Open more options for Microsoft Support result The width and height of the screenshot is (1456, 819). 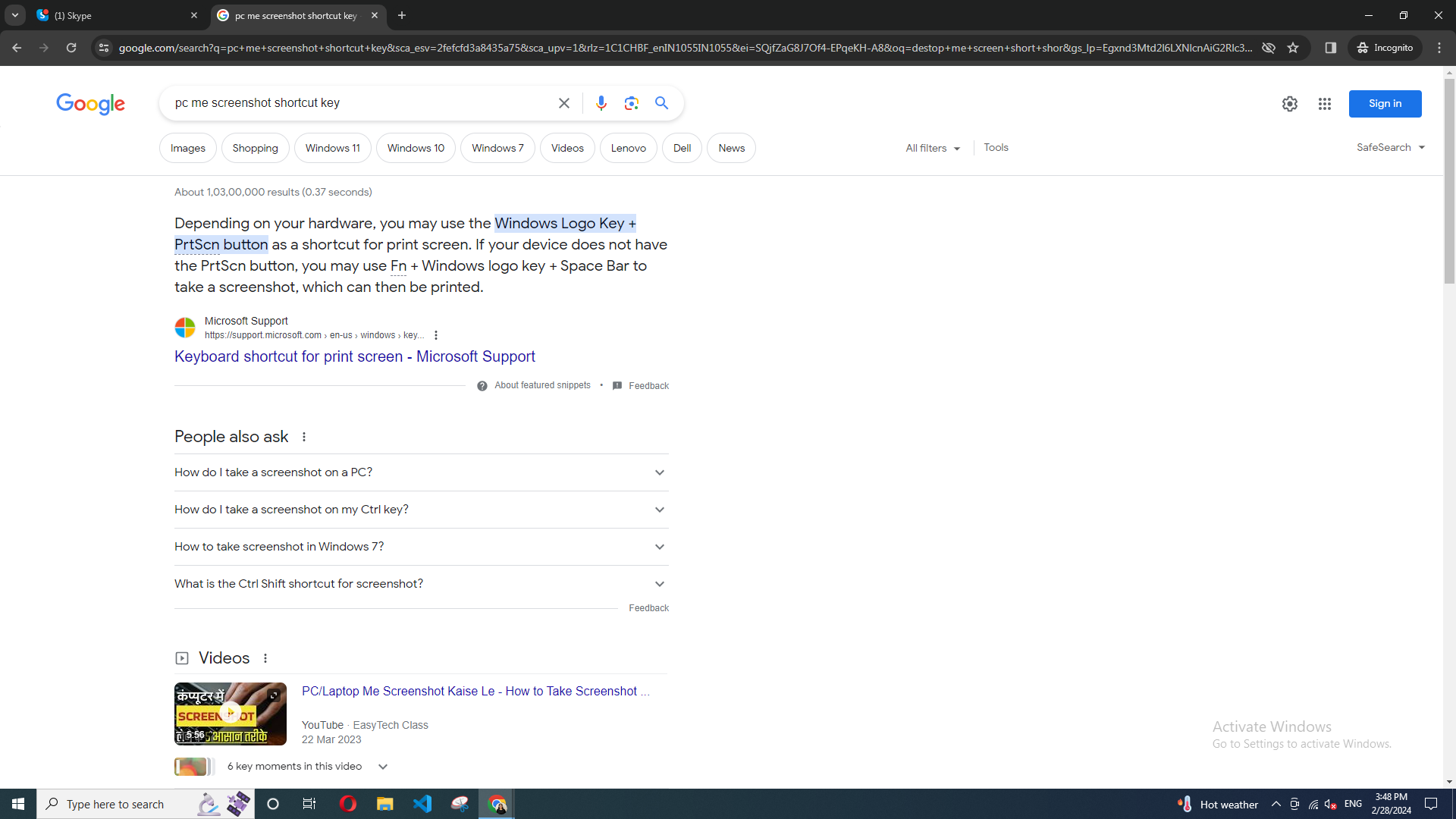[x=435, y=335]
